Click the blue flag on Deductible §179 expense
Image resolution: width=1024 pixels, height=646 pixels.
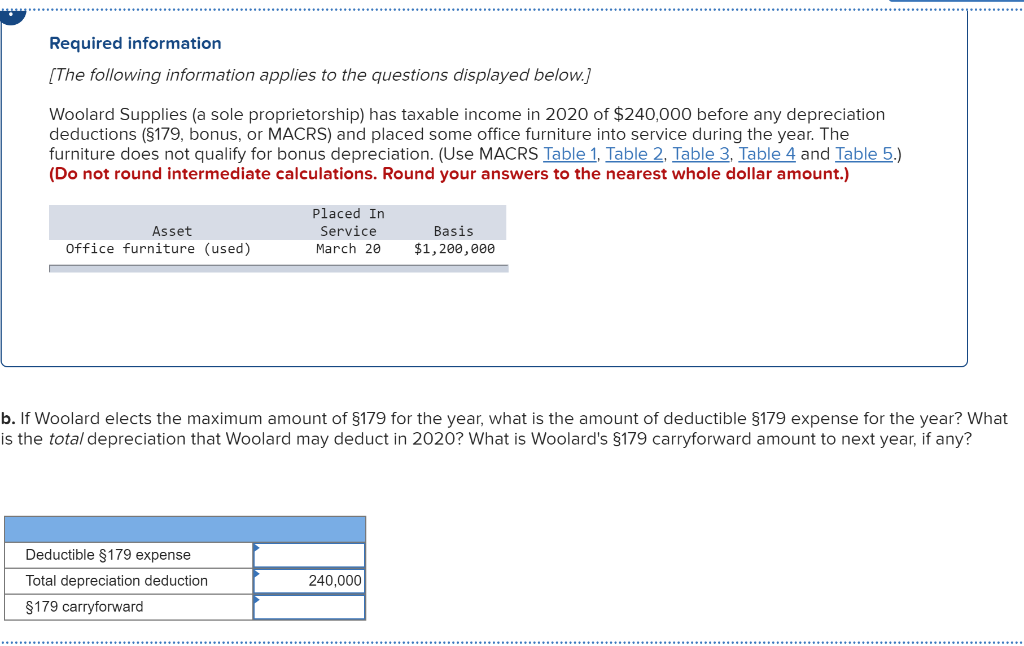(x=259, y=548)
